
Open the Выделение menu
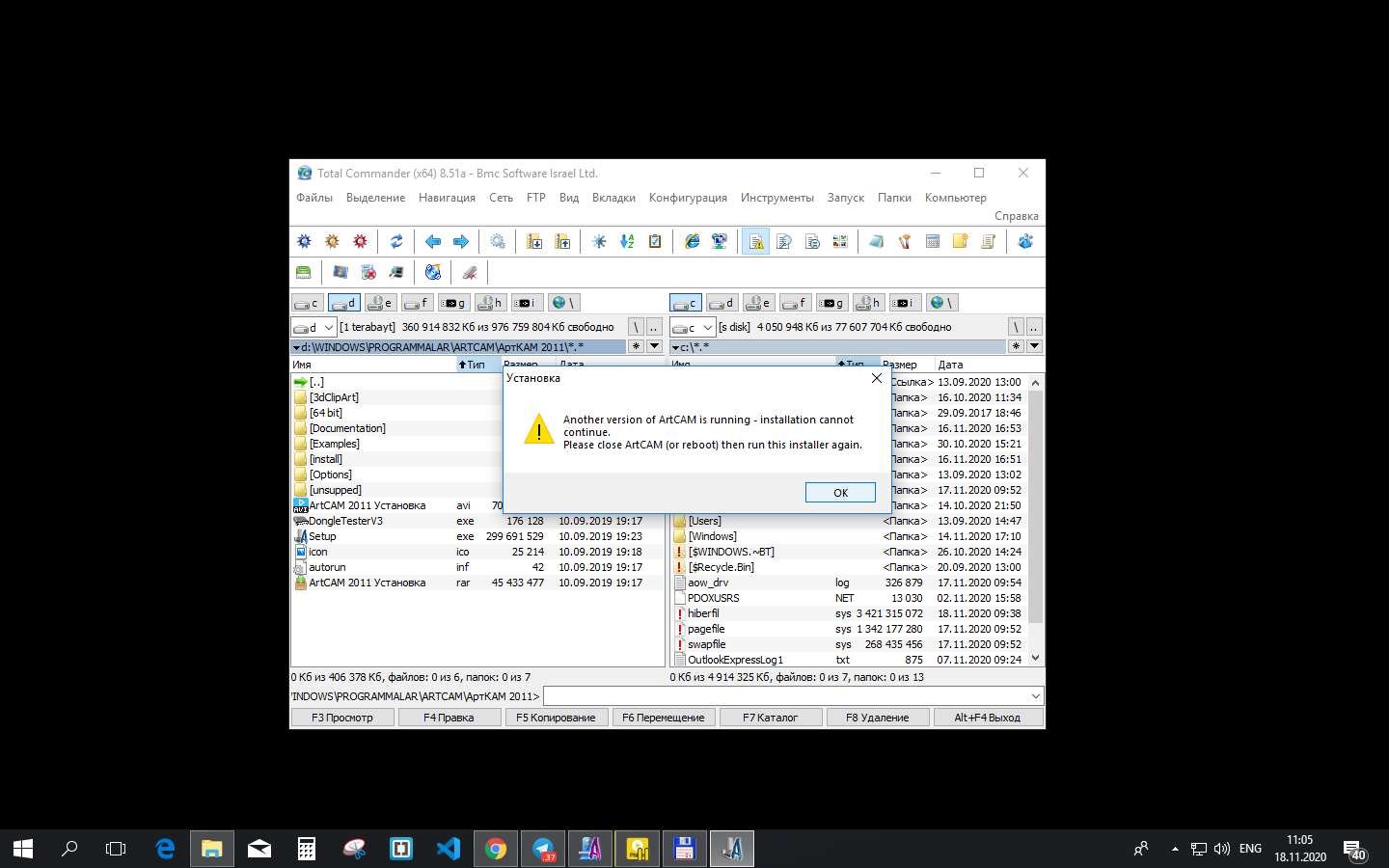(x=375, y=198)
